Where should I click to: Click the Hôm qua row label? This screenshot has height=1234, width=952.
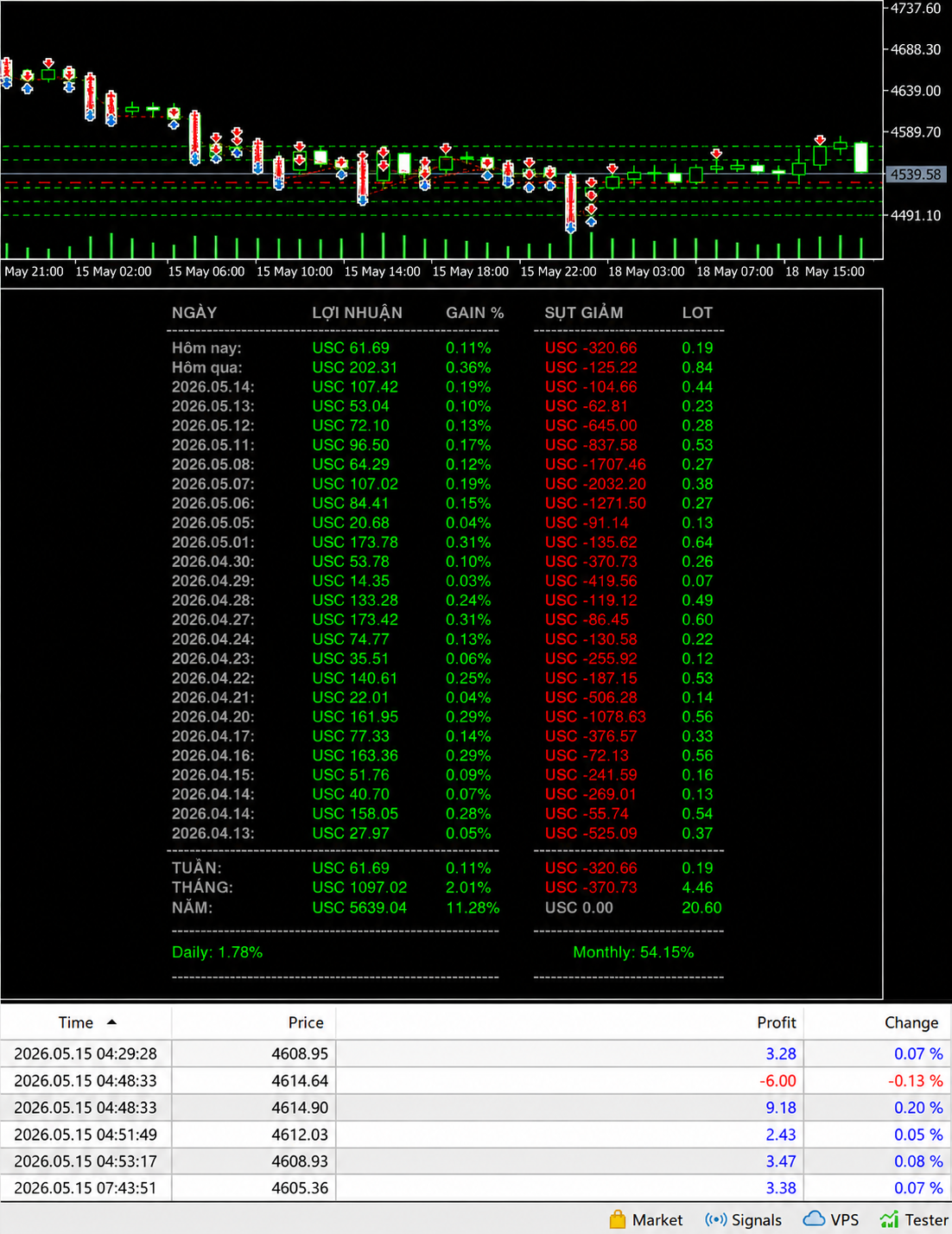click(x=206, y=367)
